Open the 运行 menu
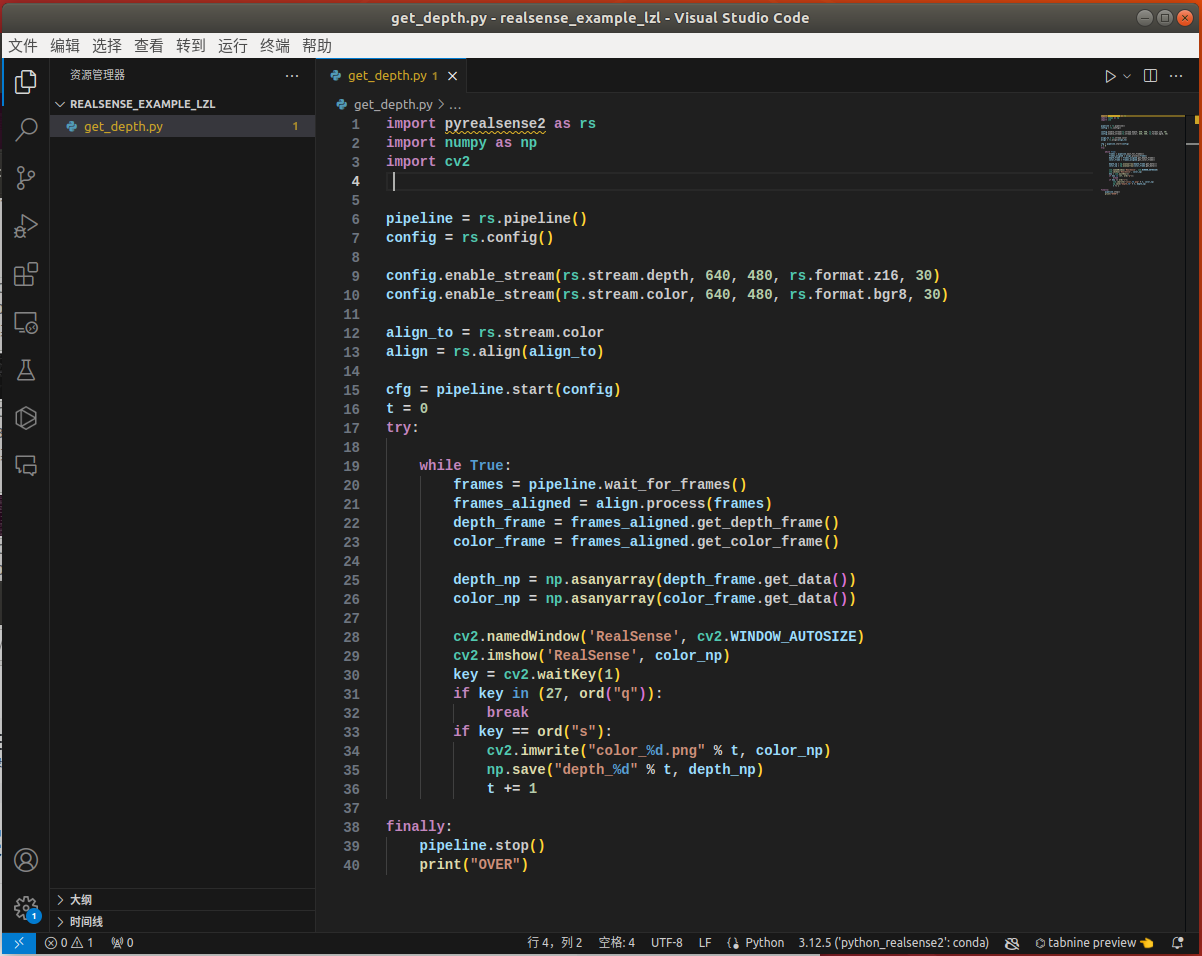This screenshot has width=1202, height=956. [x=233, y=46]
